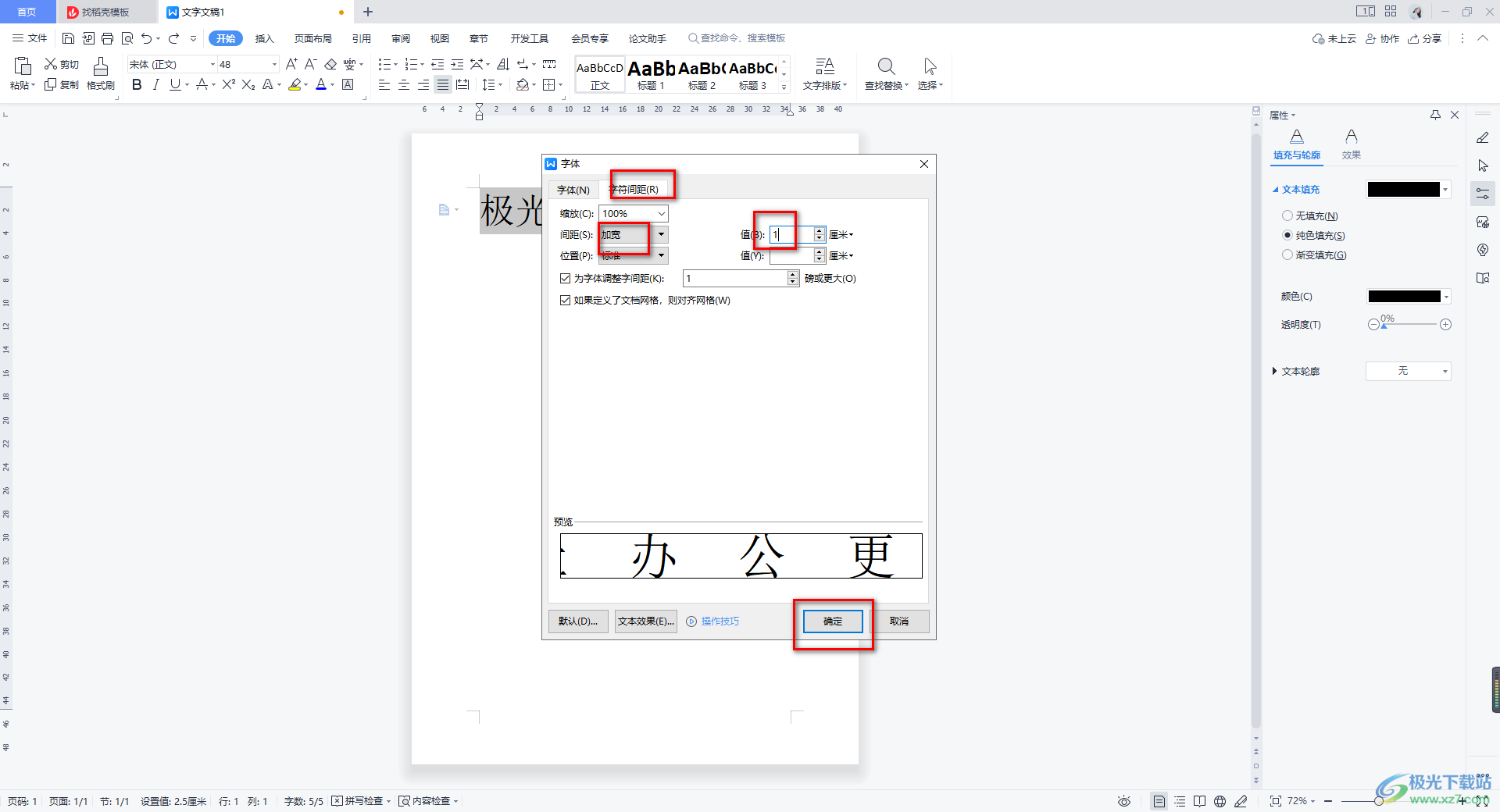The height and width of the screenshot is (812, 1500).
Task: Click the eye protection mode icon
Action: tap(1124, 801)
